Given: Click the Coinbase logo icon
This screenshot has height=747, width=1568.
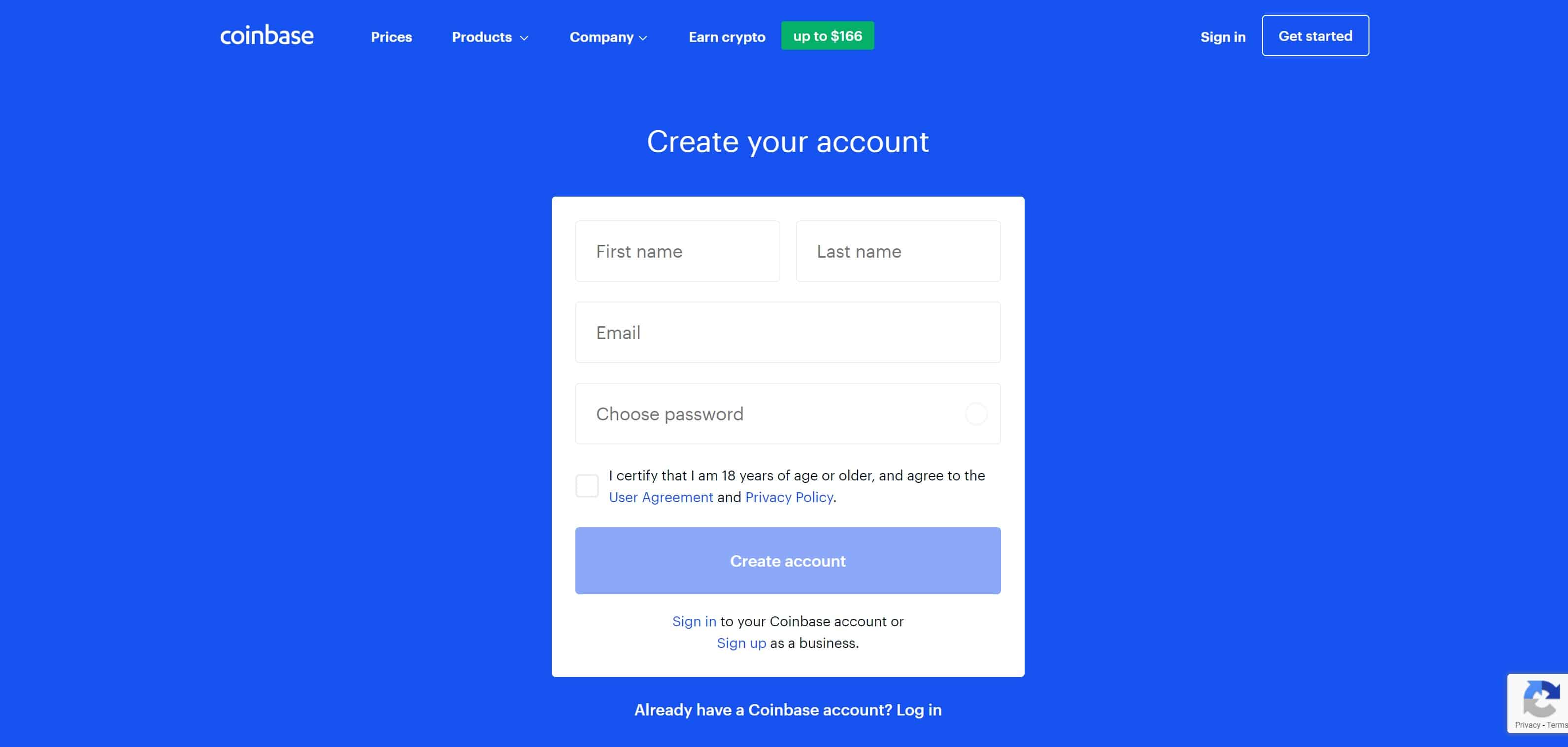Looking at the screenshot, I should coord(264,35).
